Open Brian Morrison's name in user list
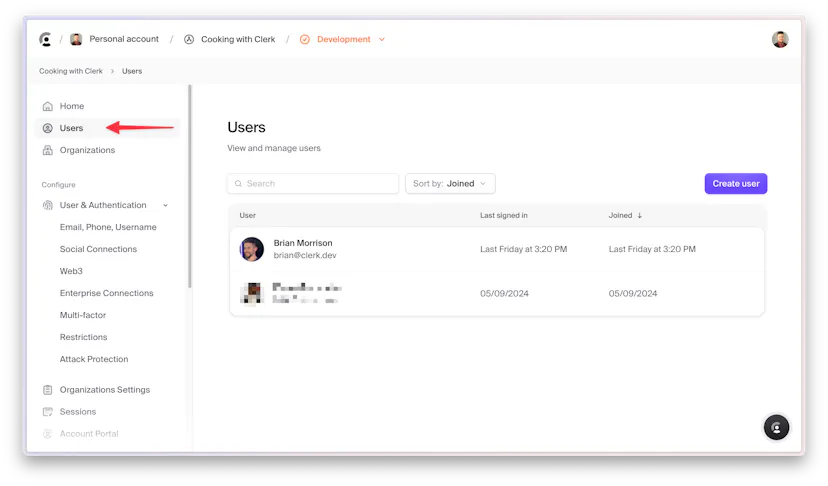828x486 pixels. coord(303,243)
